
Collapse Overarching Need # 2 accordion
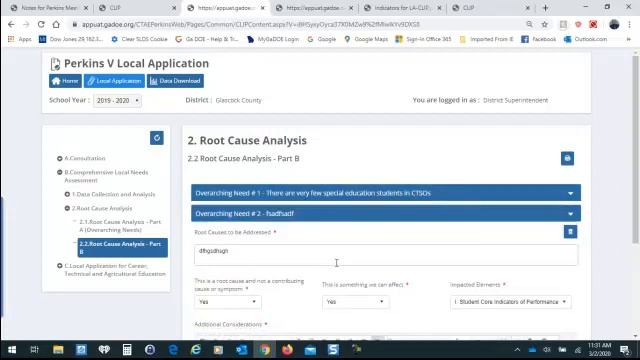(386, 213)
